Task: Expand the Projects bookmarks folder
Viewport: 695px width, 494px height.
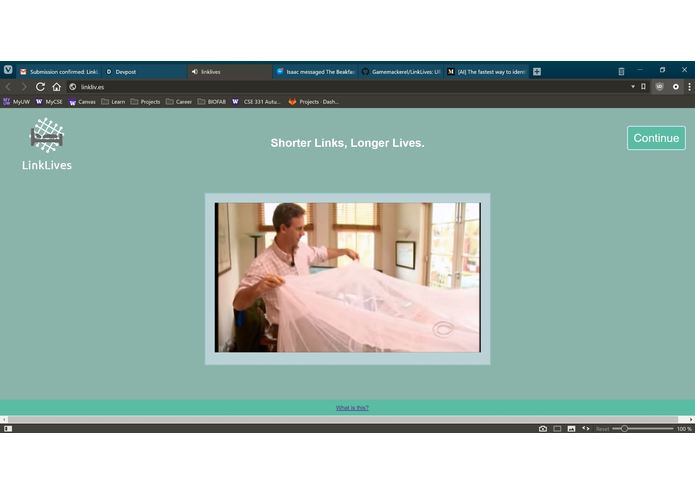Action: point(145,102)
